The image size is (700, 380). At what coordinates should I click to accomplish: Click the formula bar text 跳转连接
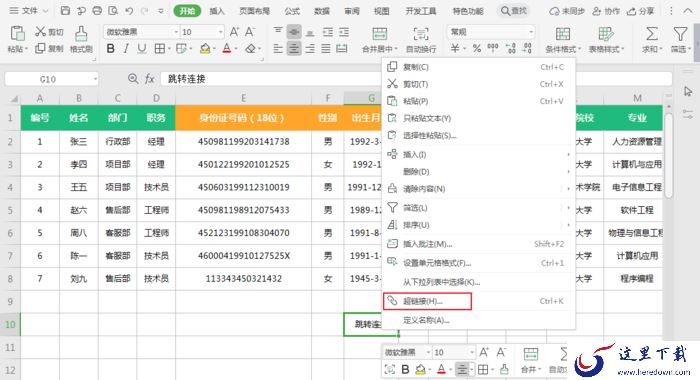[187, 79]
